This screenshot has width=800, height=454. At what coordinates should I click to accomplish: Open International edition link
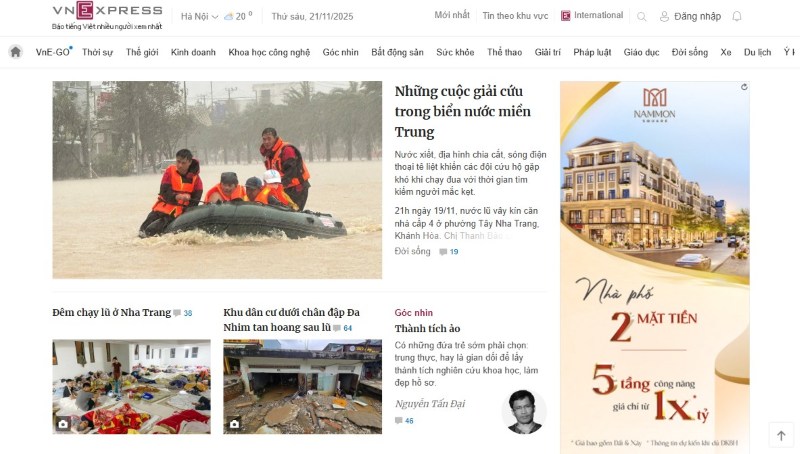[592, 15]
